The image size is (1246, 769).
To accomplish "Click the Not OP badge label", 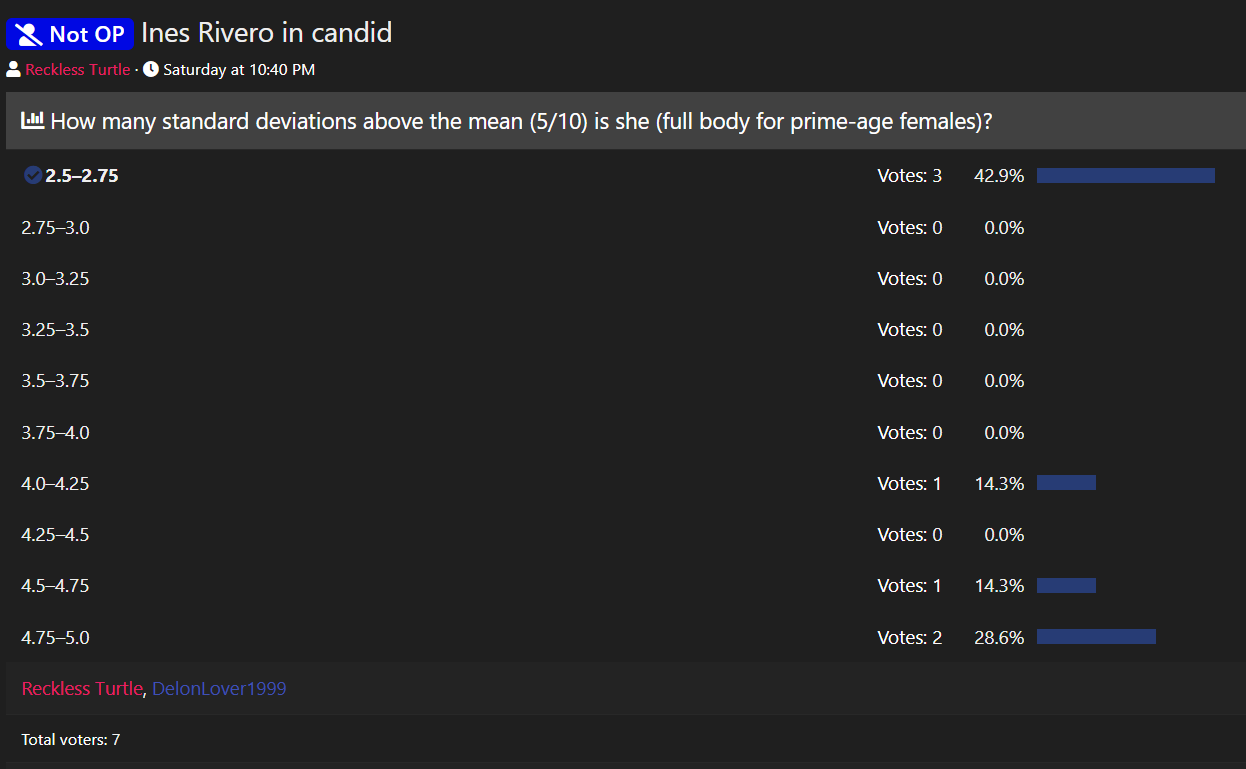I will [x=86, y=35].
